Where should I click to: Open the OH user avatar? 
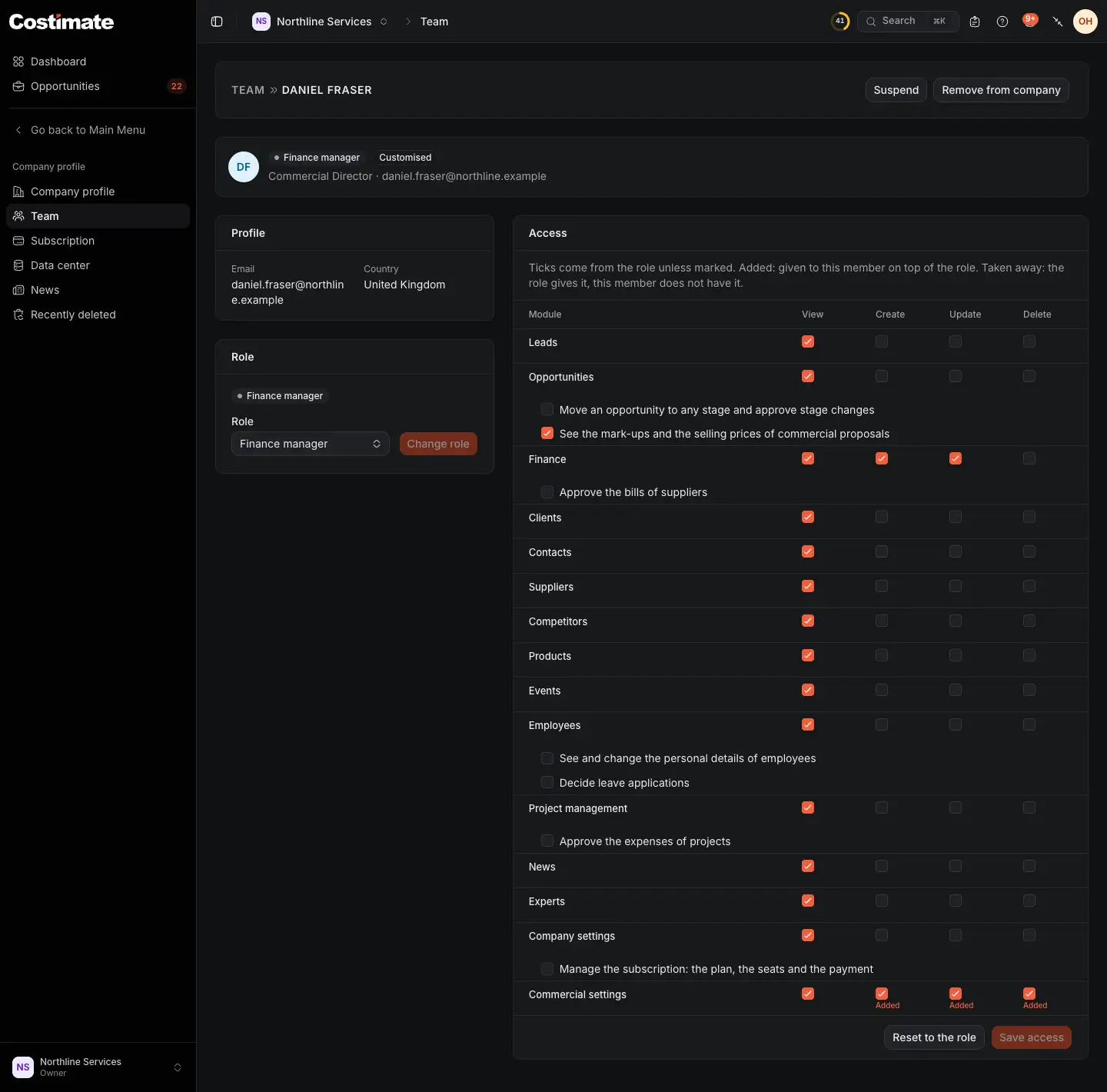point(1085,22)
